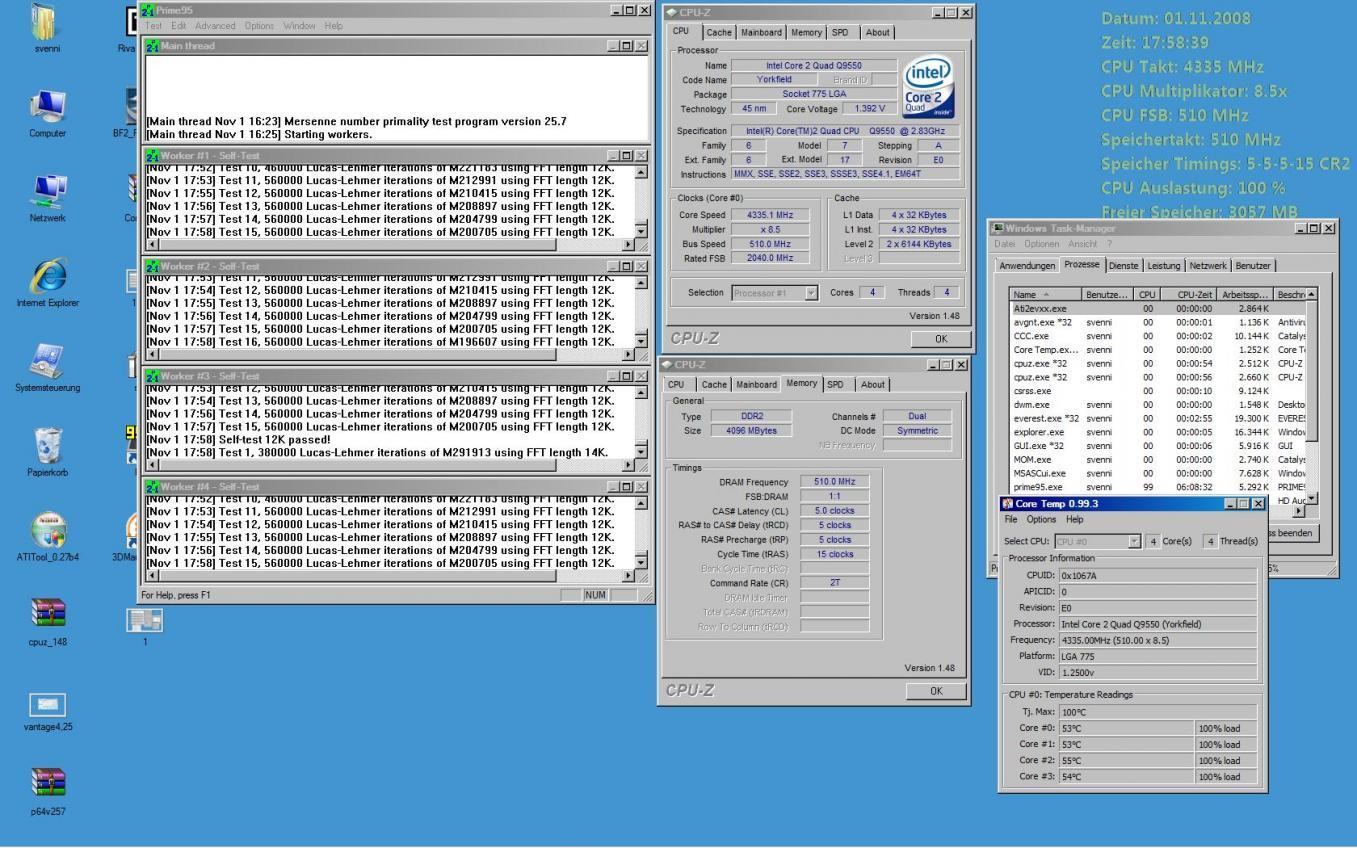
Task: Open the Advanced menu in Prime95
Action: [x=215, y=25]
